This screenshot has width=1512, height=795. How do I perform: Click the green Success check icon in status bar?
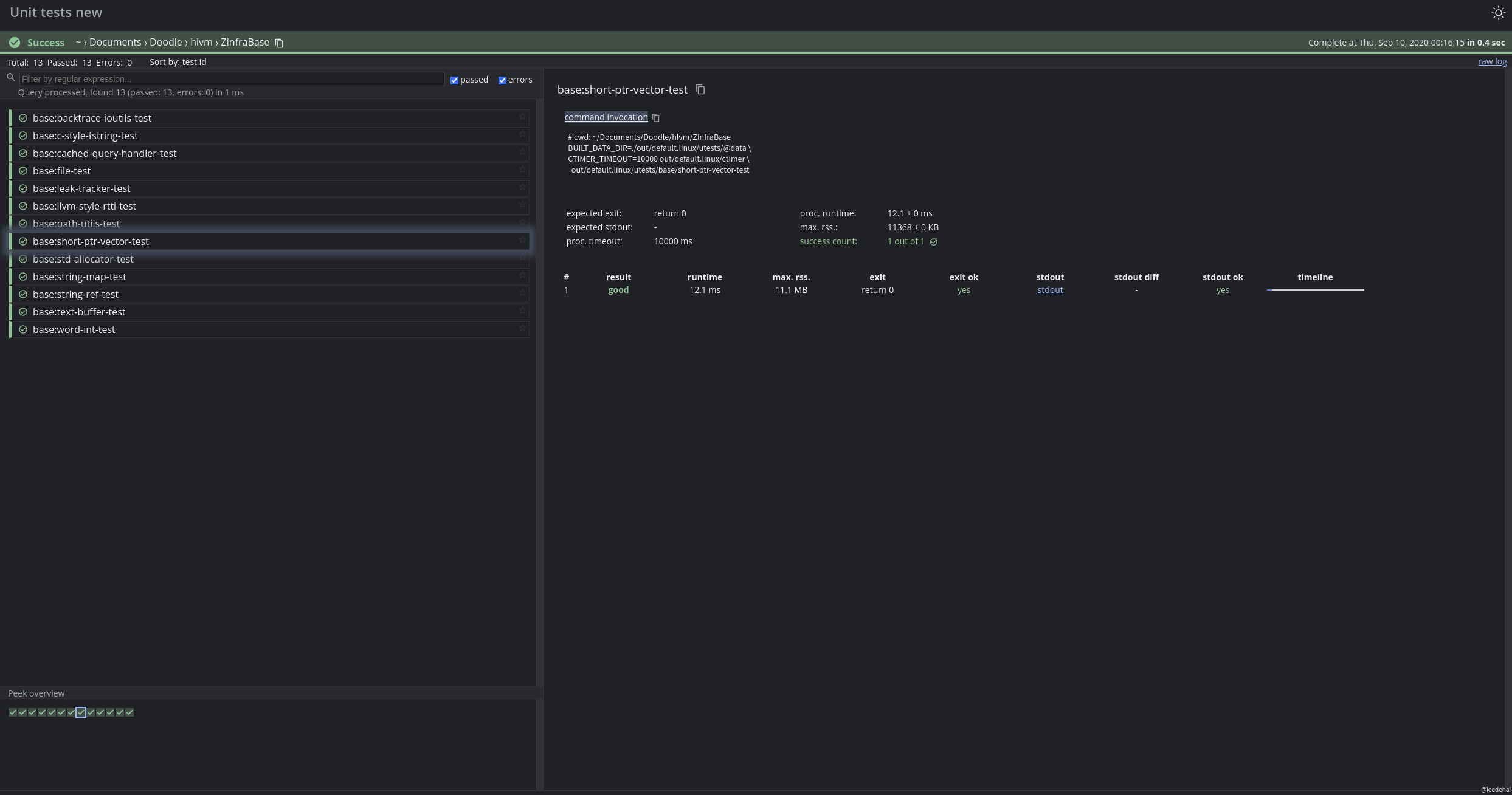(15, 43)
